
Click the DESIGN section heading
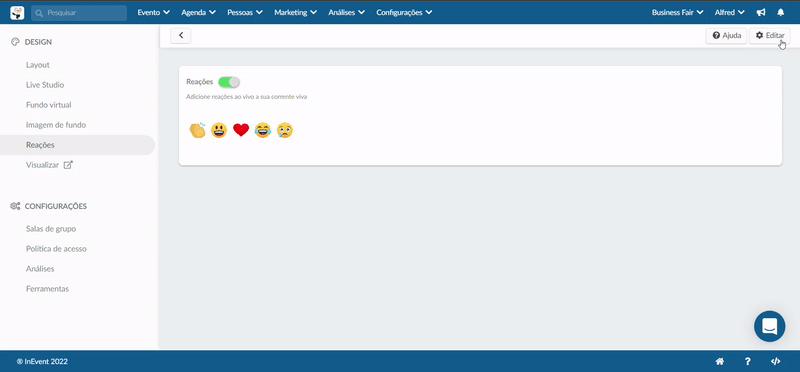38,42
